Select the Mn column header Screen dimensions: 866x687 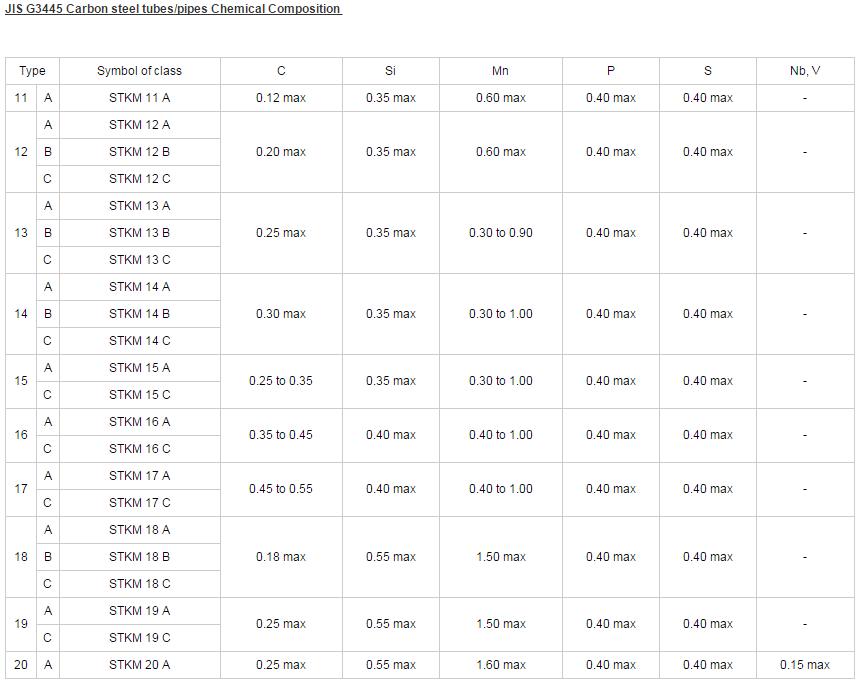tap(500, 71)
